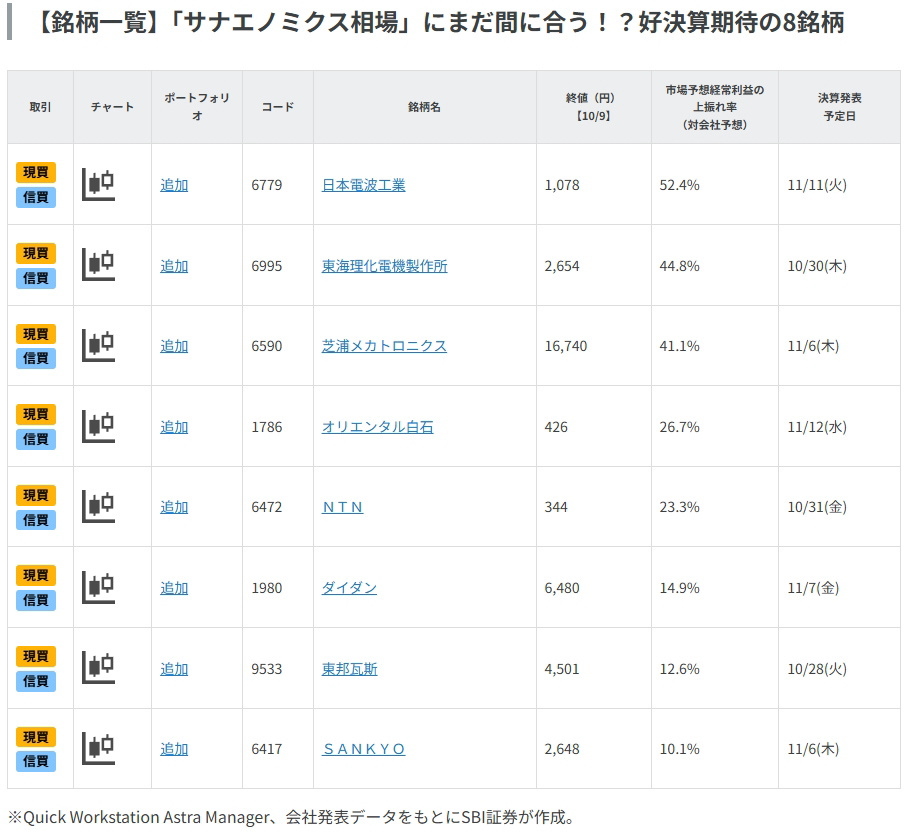The height and width of the screenshot is (840, 910).
Task: Click the chart icon for 芝浦メカトロニクス
Action: (x=98, y=345)
